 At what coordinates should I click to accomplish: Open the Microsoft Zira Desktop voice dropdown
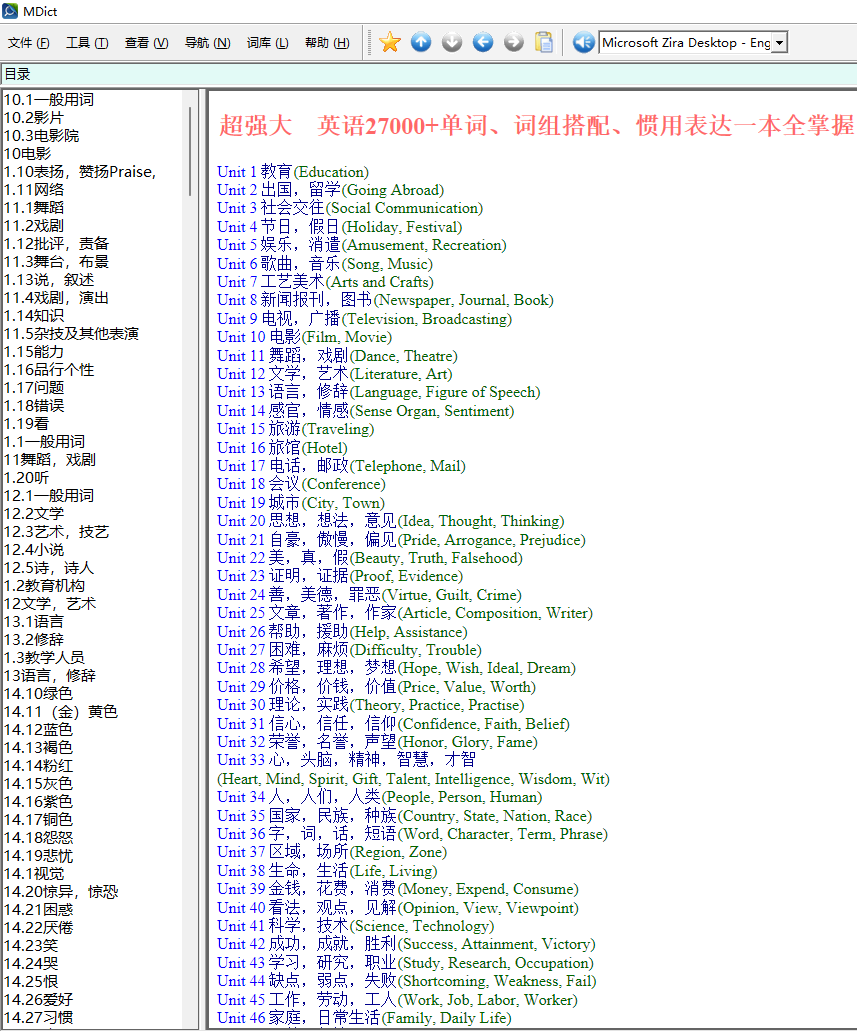point(777,42)
